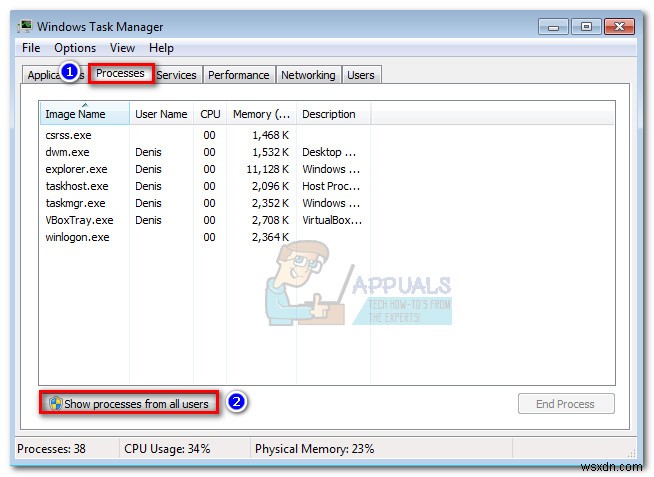This screenshot has height=477, width=654.
Task: Open the Performance tab
Action: [239, 75]
